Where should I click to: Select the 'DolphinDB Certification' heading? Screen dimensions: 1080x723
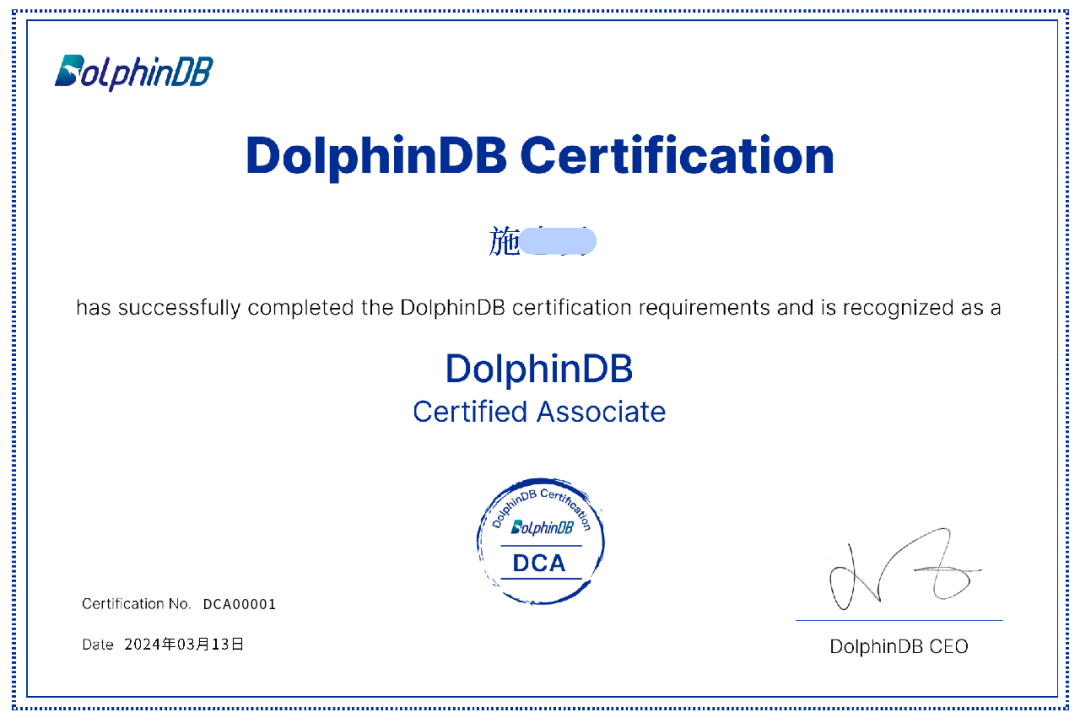point(540,156)
